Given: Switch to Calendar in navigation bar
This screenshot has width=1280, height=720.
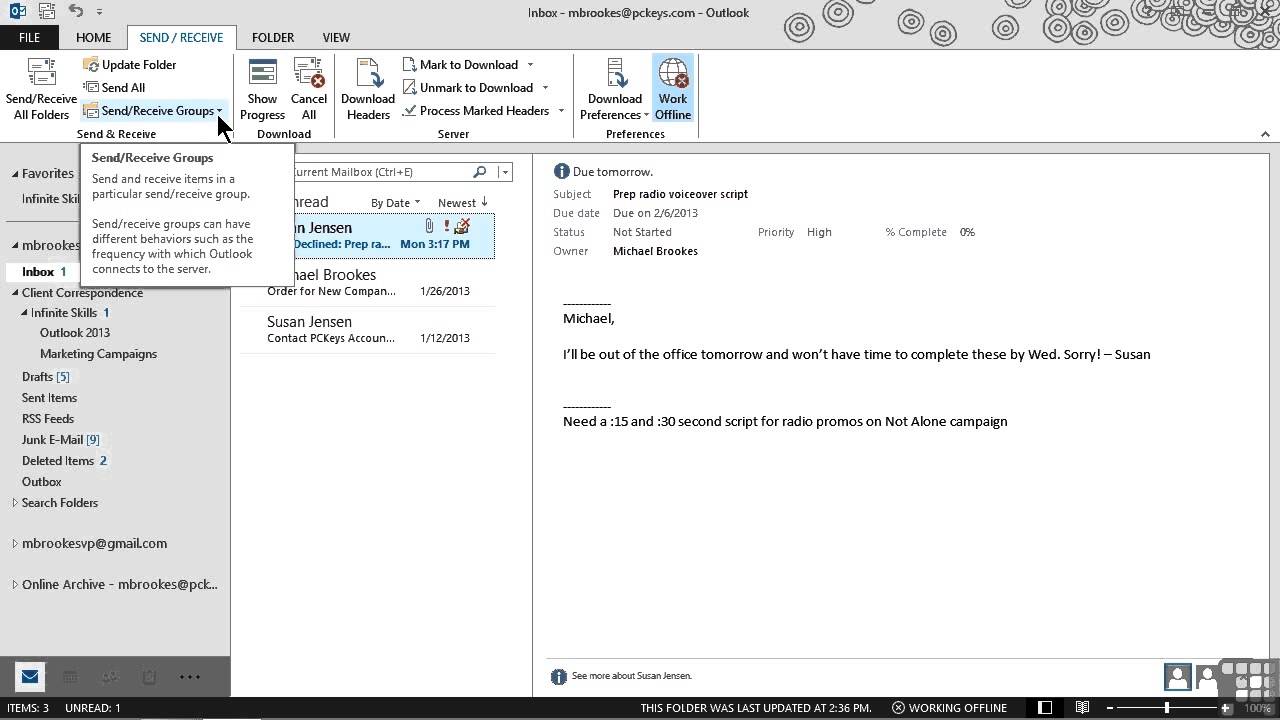Looking at the screenshot, I should click(70, 677).
